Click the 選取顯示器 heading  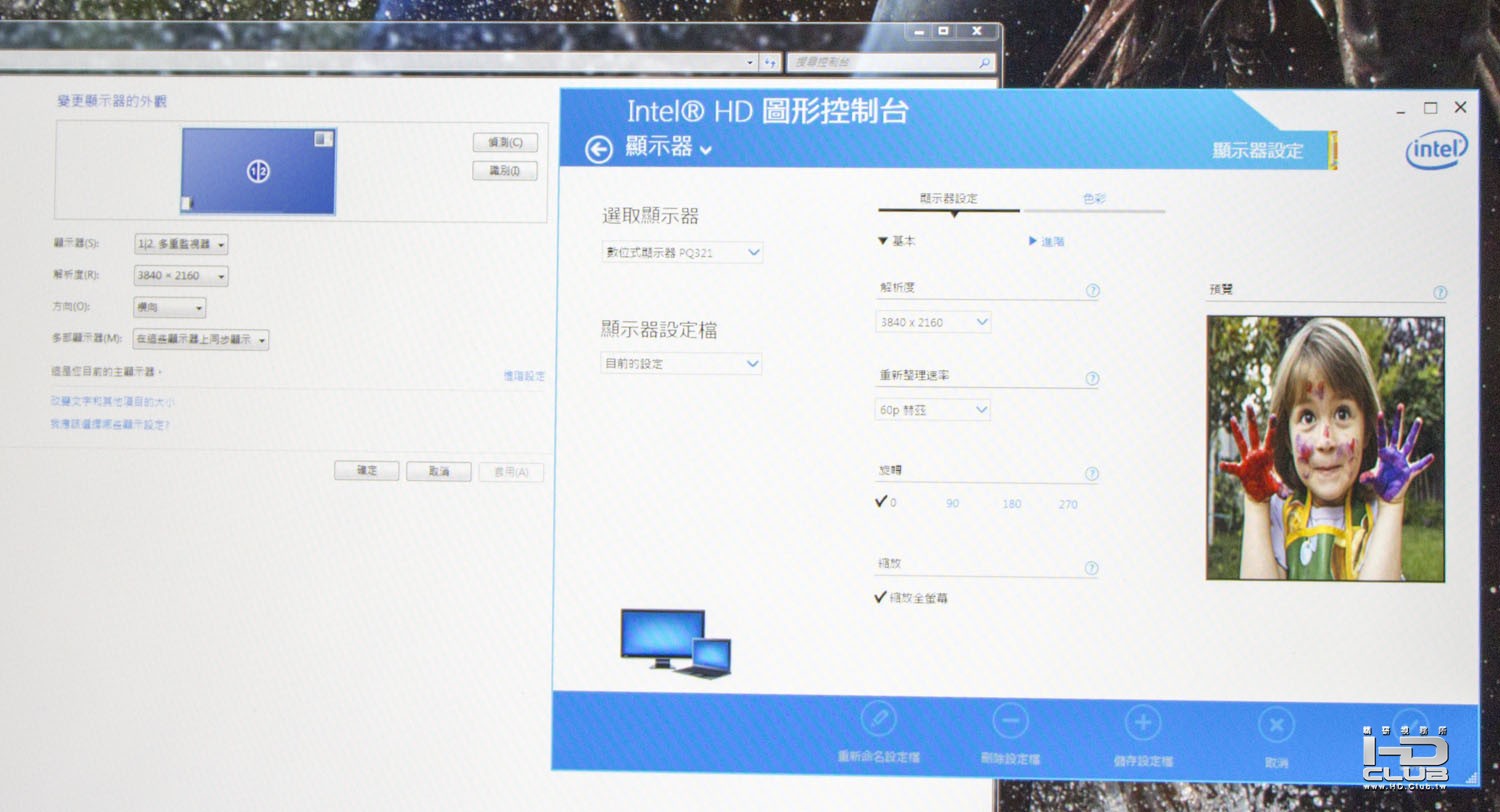(650, 216)
